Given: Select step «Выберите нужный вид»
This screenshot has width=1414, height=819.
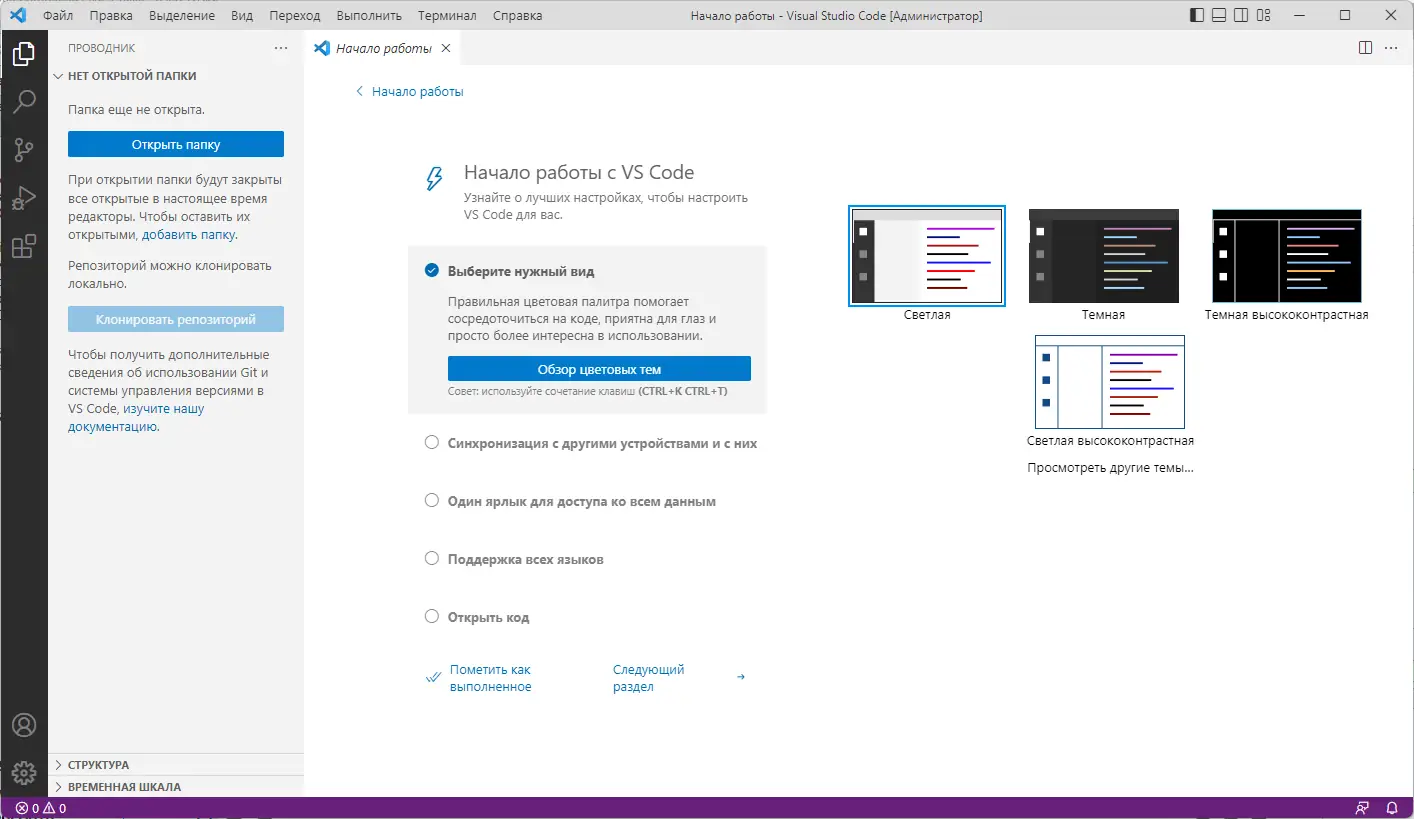Looking at the screenshot, I should point(588,330).
